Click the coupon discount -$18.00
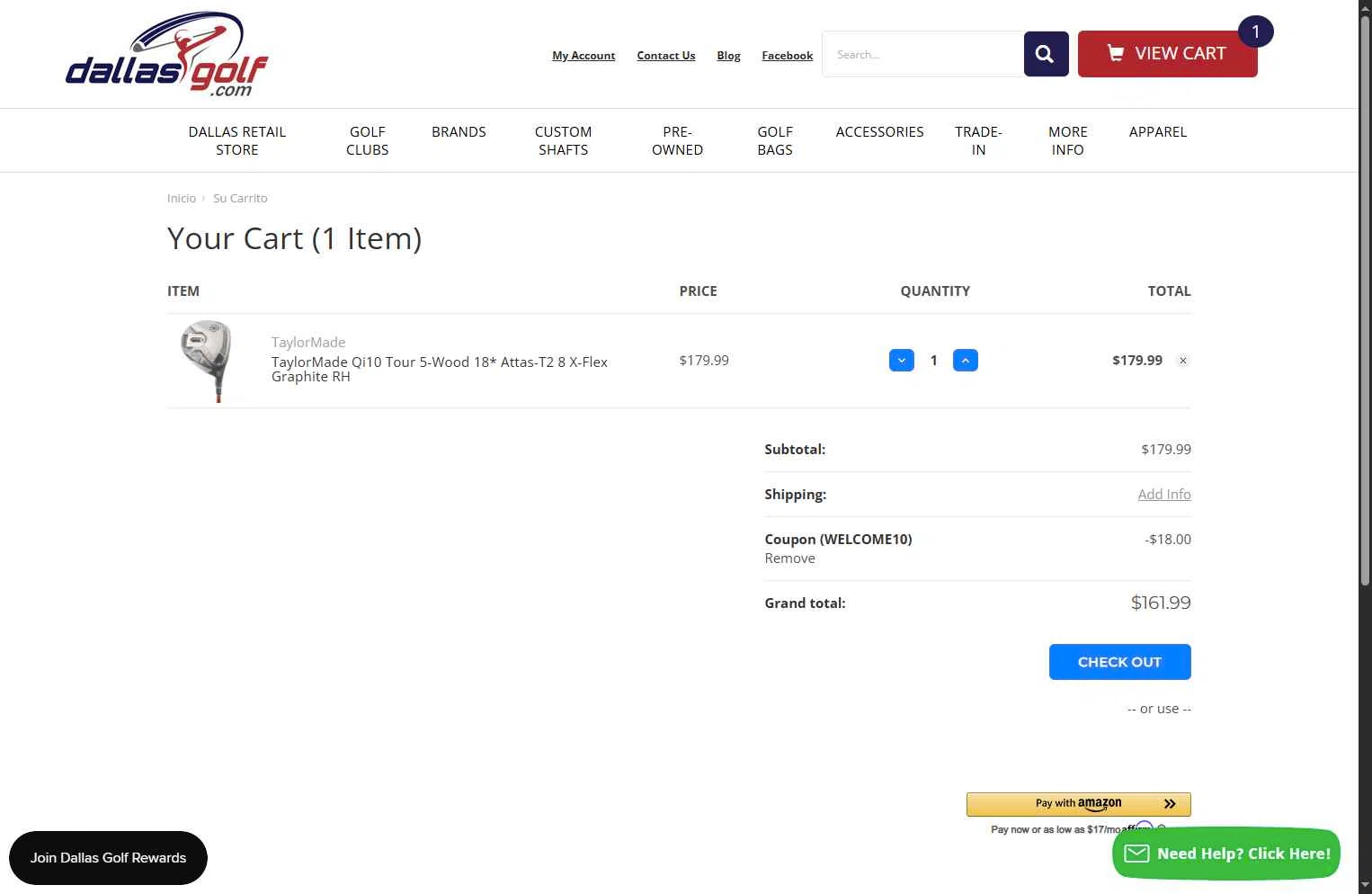 [1168, 540]
